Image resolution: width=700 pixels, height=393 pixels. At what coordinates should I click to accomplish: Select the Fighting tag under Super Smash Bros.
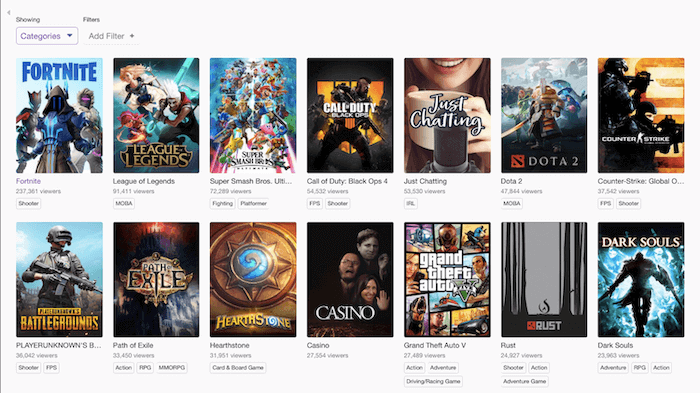click(222, 203)
